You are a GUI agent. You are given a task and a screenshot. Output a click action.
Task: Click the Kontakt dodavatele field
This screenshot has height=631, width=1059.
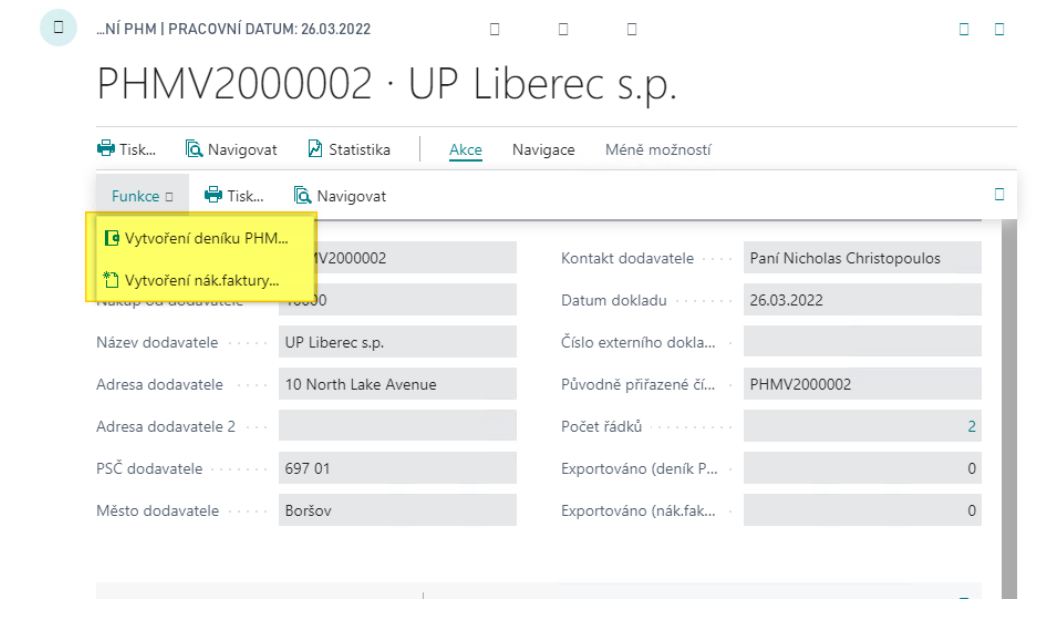(861, 258)
